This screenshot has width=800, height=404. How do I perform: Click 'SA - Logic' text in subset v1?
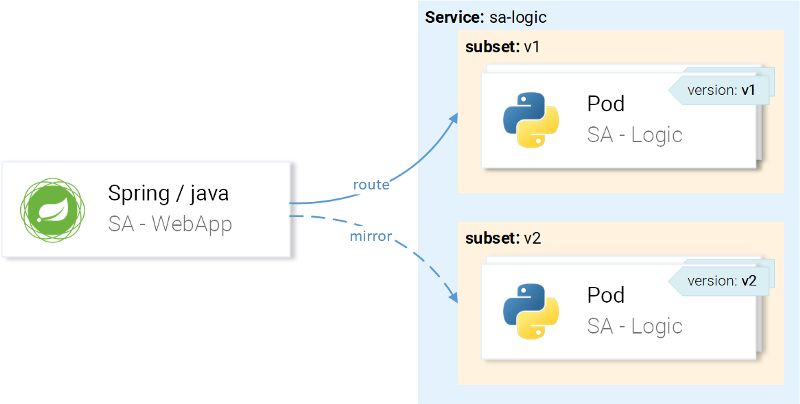(x=635, y=135)
